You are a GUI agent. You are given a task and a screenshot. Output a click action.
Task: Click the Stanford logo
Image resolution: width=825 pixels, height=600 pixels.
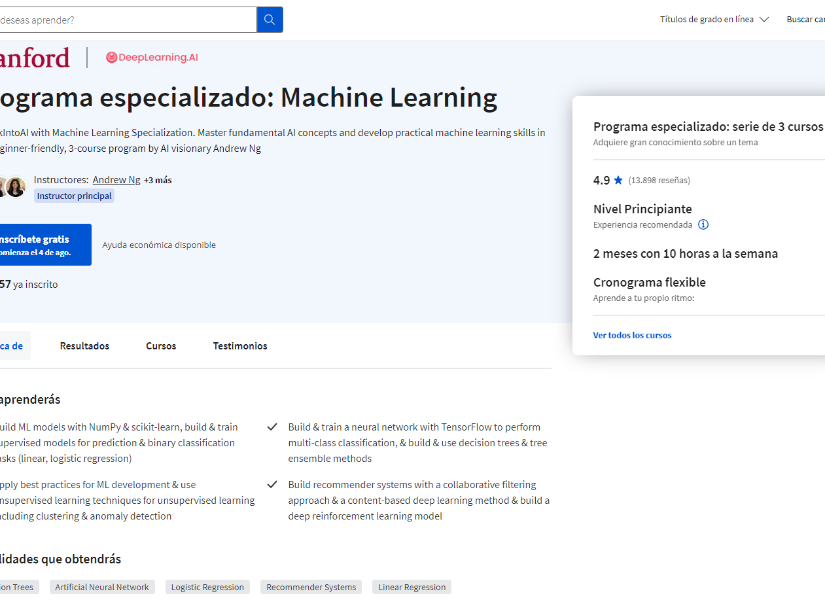click(x=35, y=58)
